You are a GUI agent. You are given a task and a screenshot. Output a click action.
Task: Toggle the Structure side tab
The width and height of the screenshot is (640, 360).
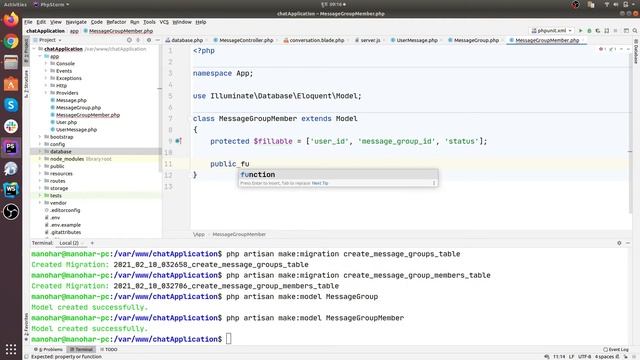click(x=27, y=84)
